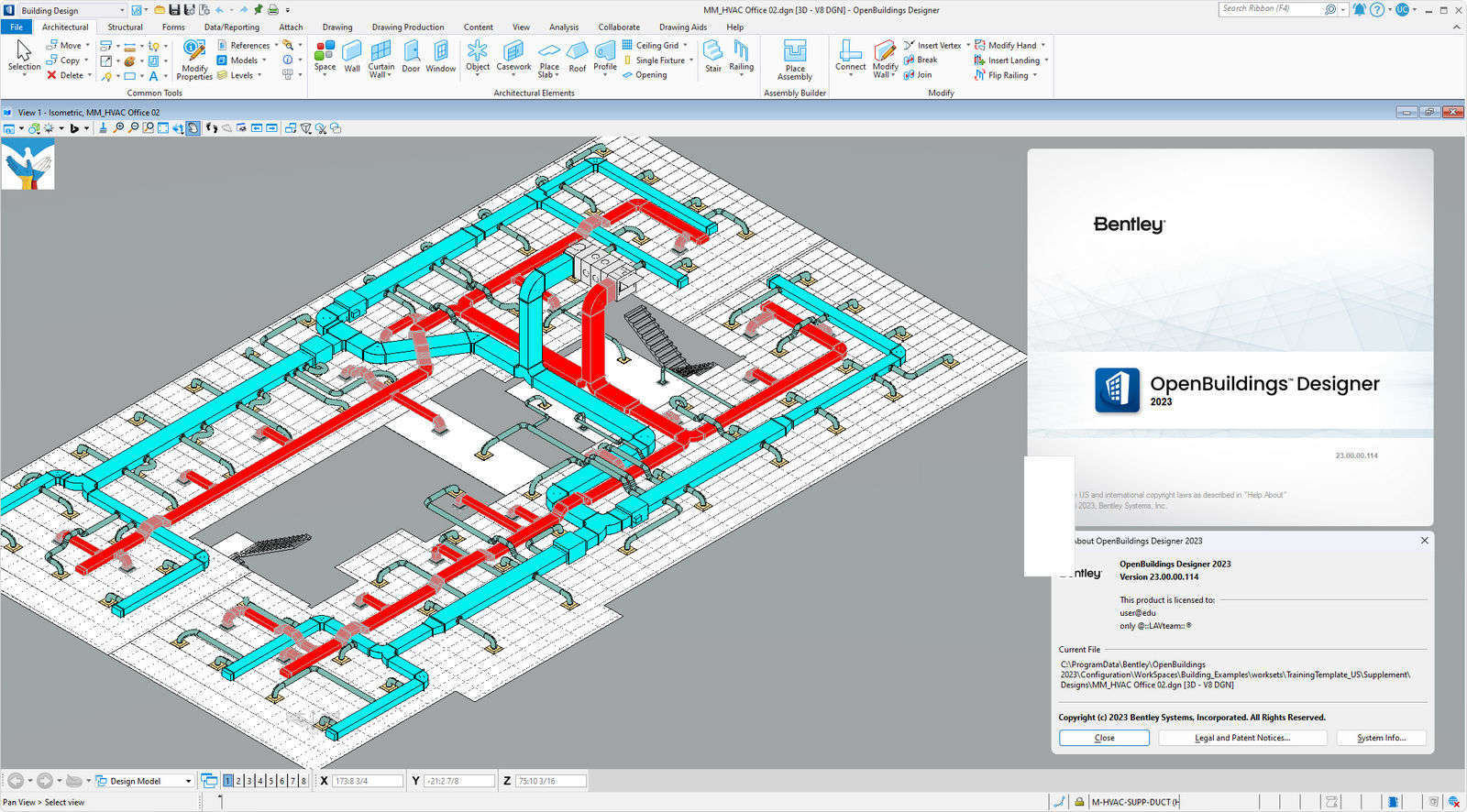1467x812 pixels.
Task: Click the Open folder icon in quick access toolbar
Action: [x=160, y=10]
